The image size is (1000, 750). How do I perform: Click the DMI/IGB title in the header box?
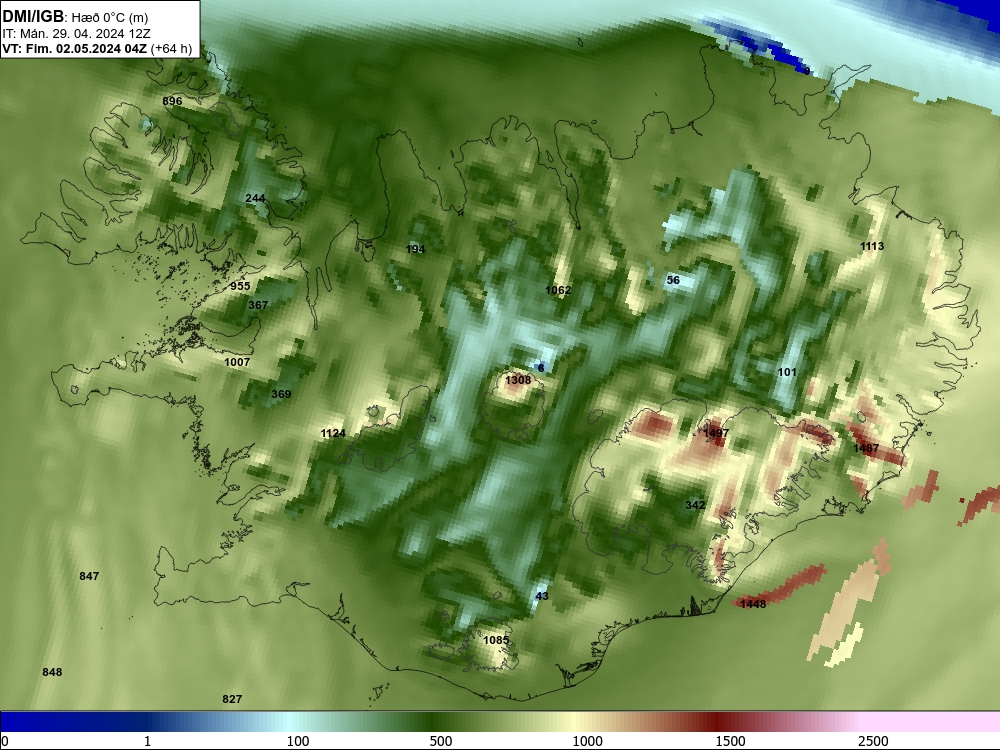coord(33,17)
